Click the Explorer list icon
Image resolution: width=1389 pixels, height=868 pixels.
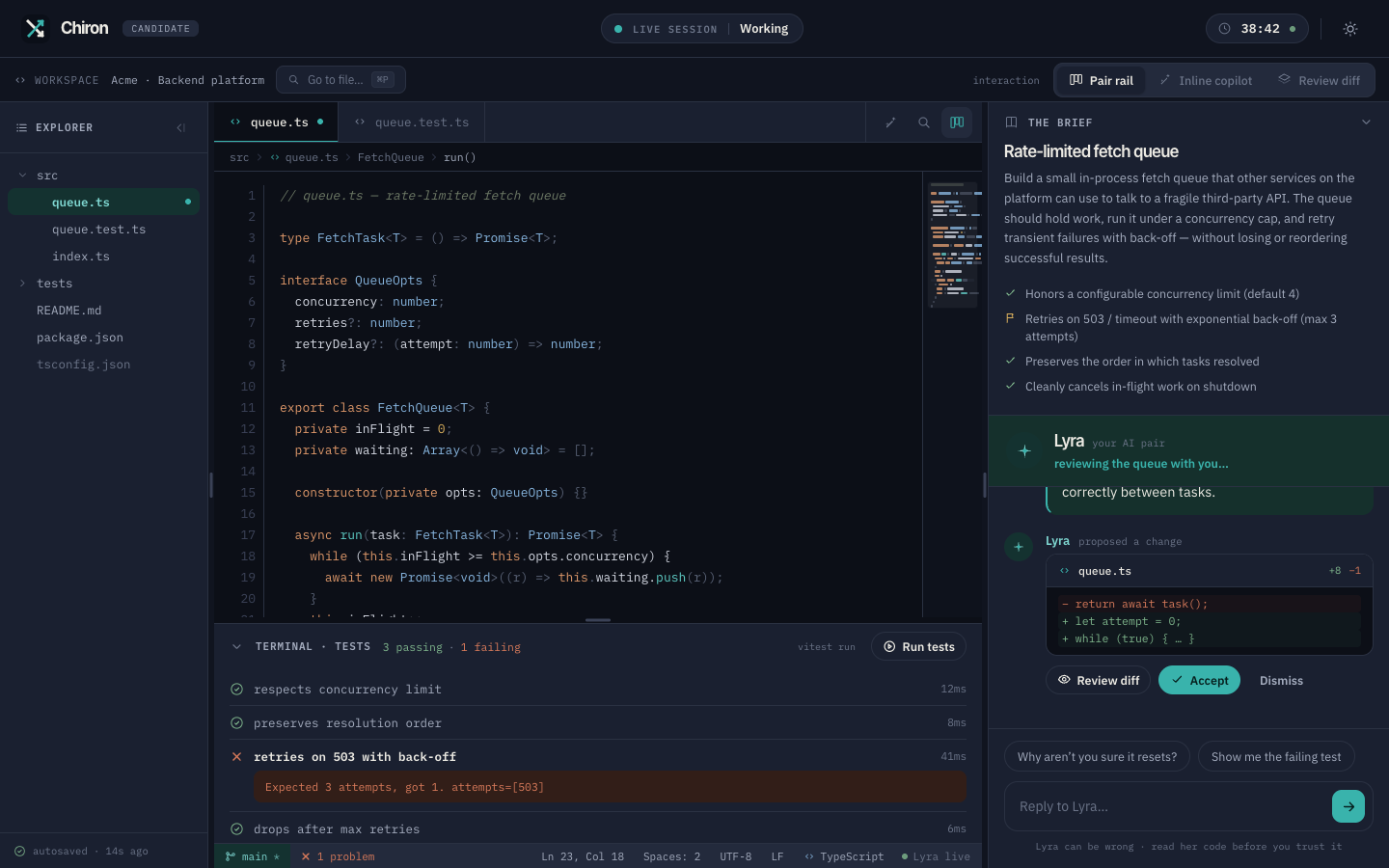22,127
